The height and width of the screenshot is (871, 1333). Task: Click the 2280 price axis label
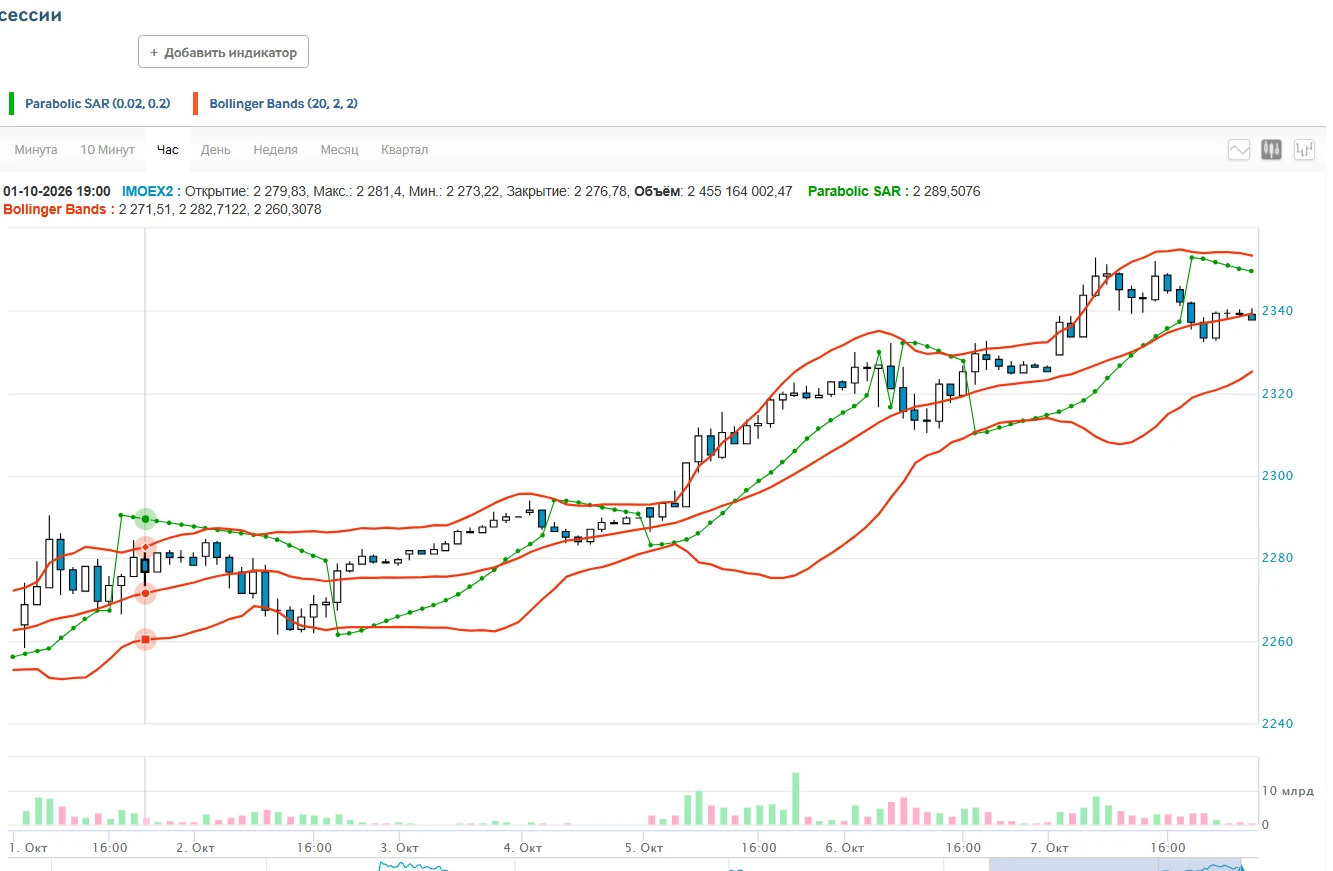click(1279, 559)
